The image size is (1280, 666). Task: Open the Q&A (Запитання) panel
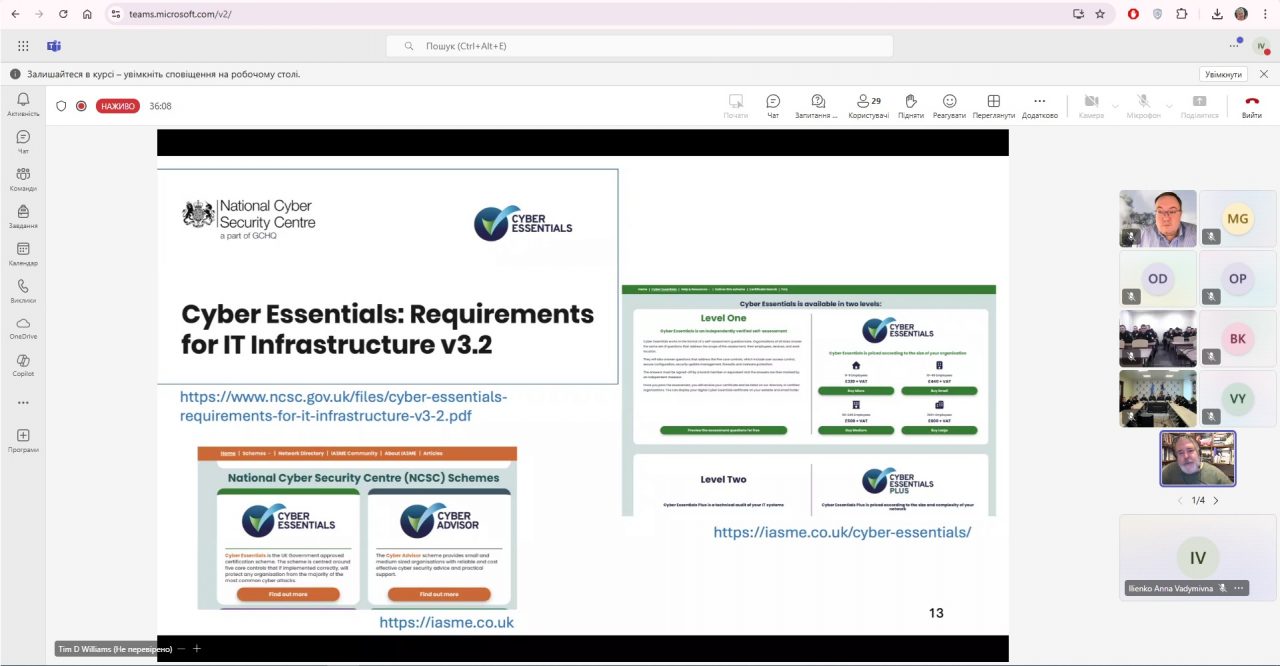pyautogui.click(x=817, y=106)
